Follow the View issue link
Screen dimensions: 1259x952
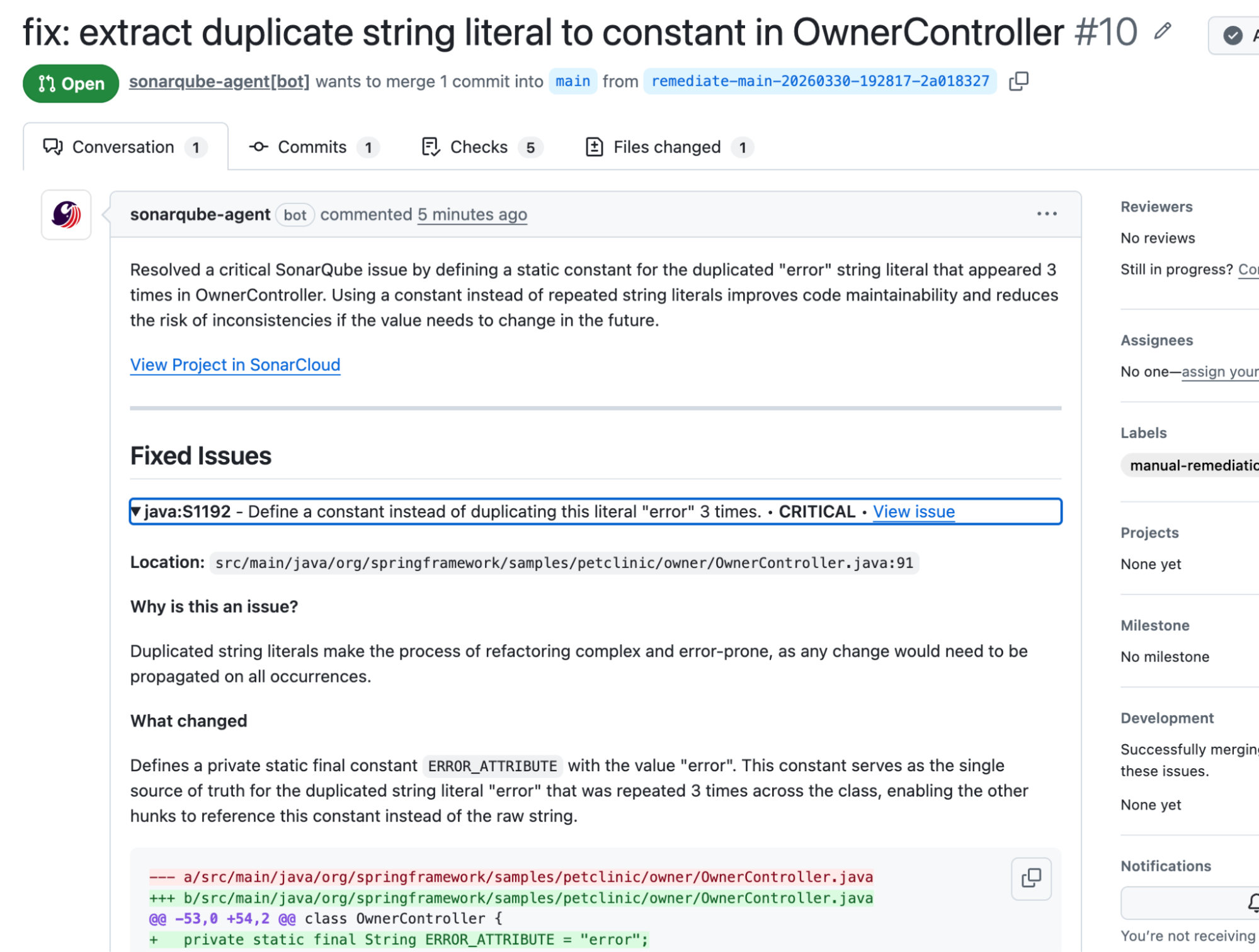pyautogui.click(x=913, y=511)
